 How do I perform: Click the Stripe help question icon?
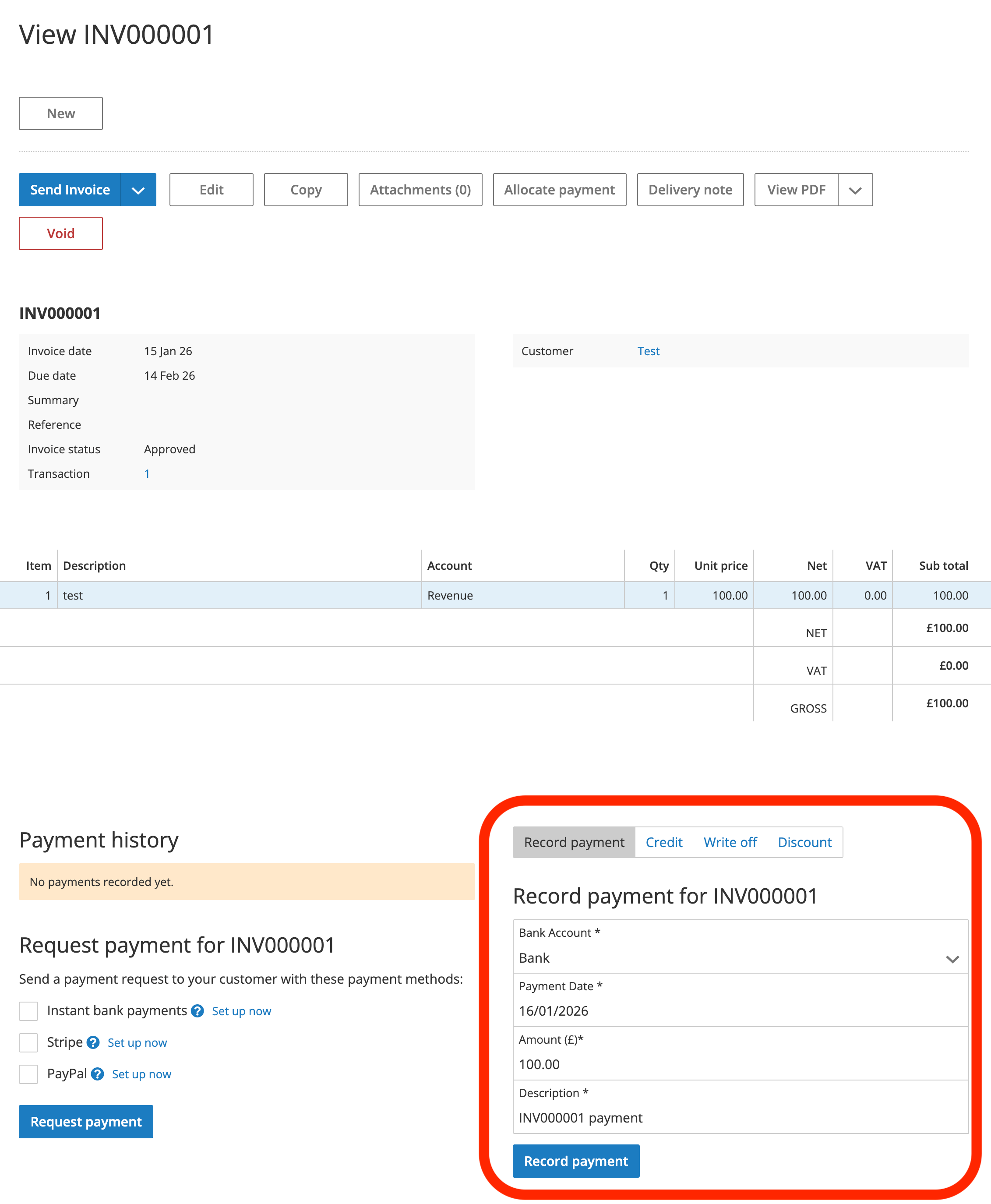pyautogui.click(x=93, y=1042)
